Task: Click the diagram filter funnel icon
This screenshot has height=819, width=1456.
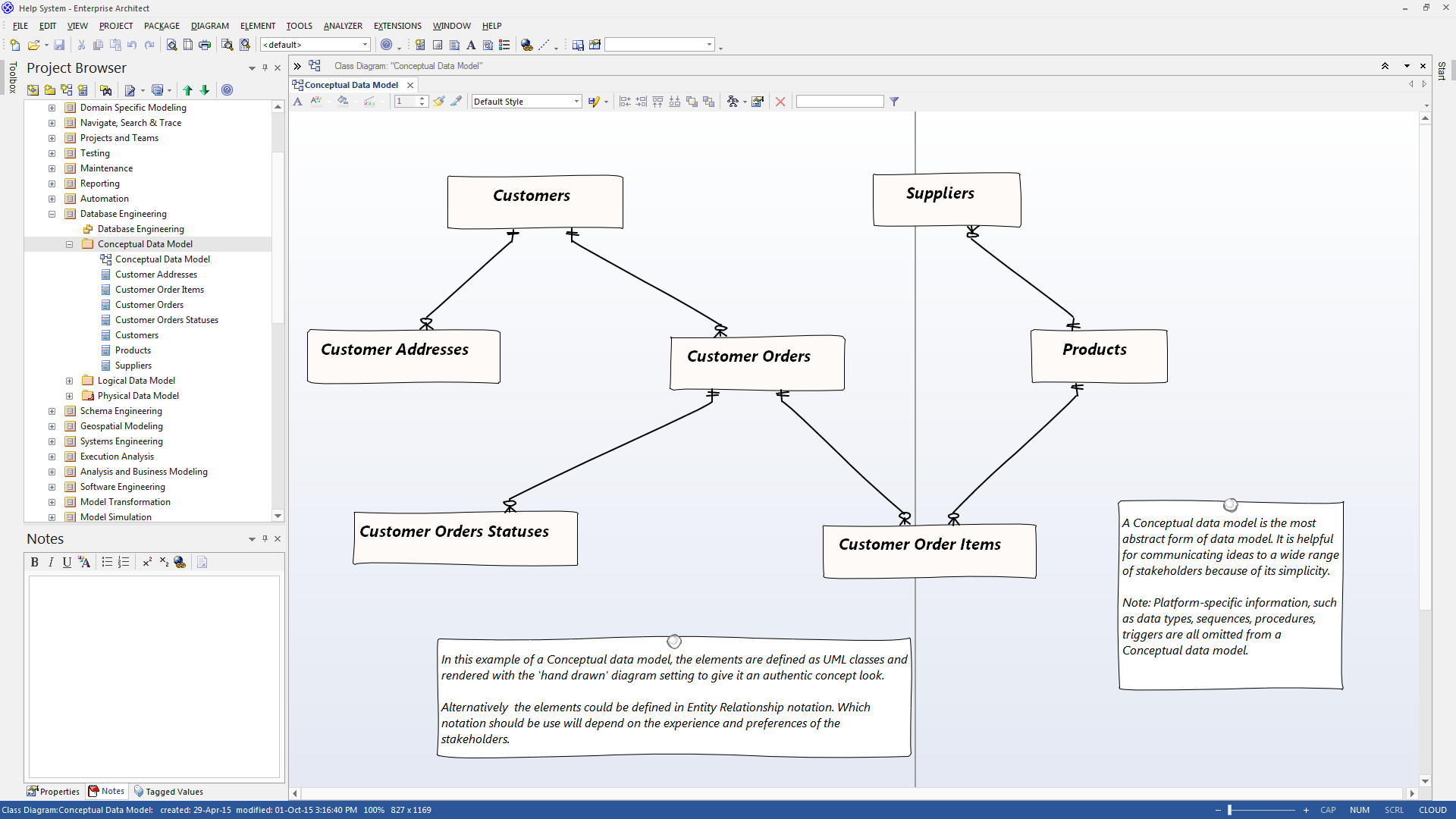Action: [x=894, y=102]
